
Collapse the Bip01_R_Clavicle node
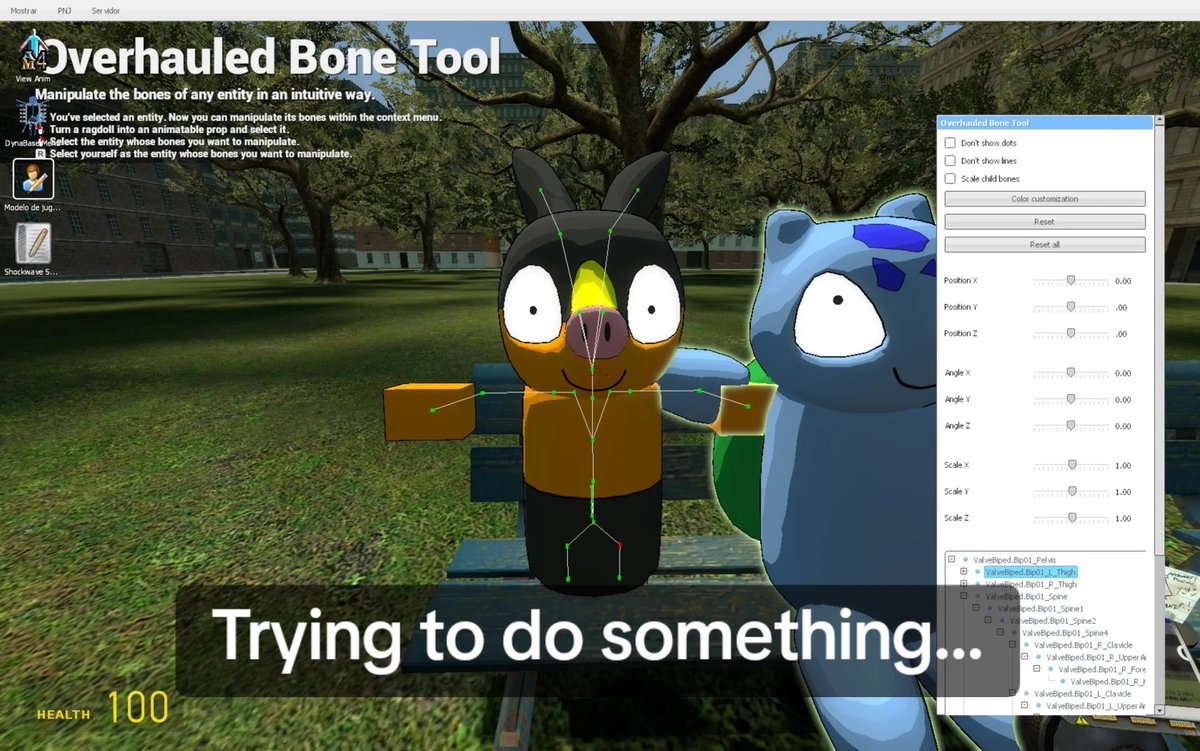(1012, 645)
